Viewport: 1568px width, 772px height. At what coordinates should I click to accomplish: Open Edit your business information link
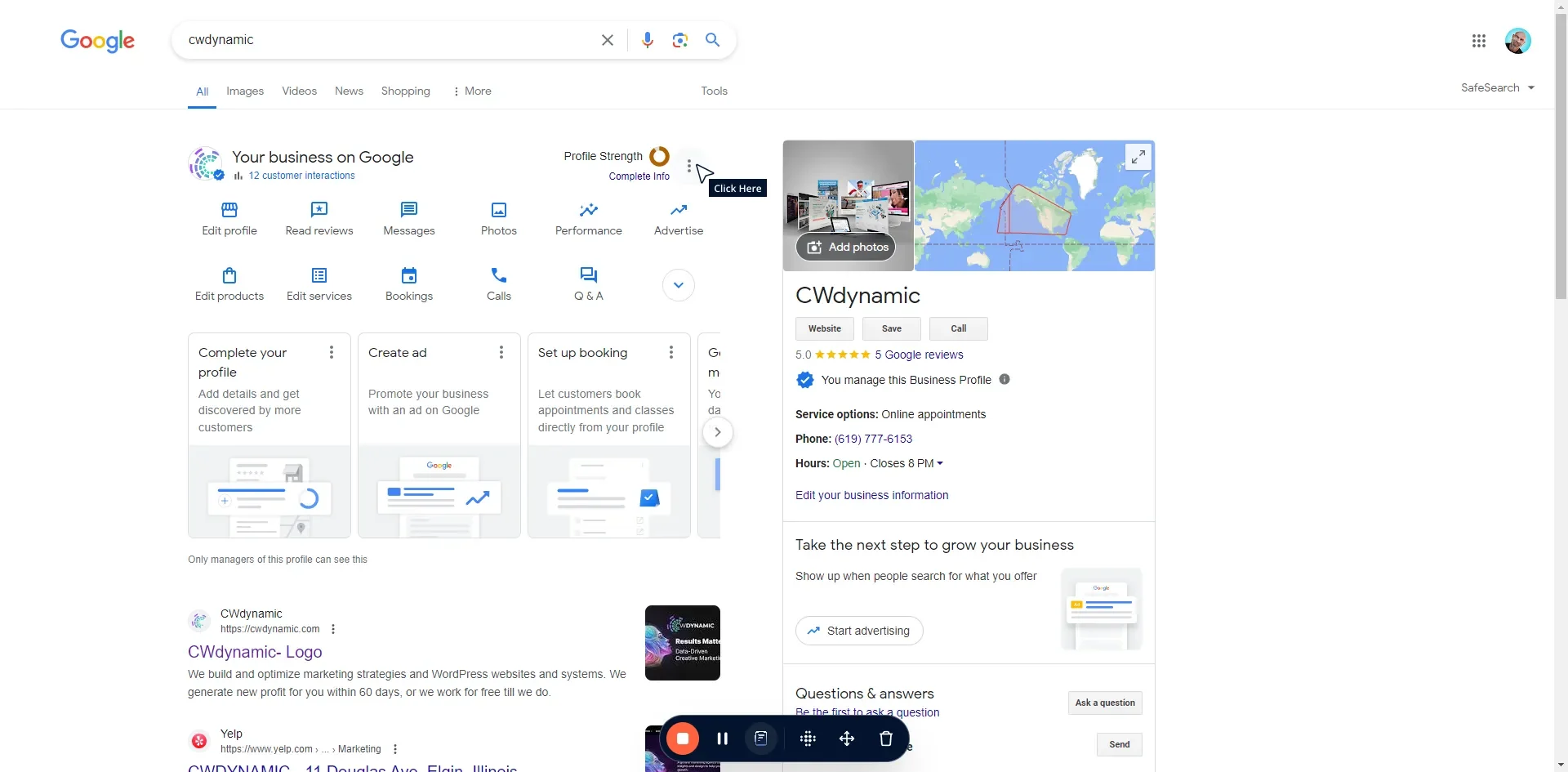point(871,495)
